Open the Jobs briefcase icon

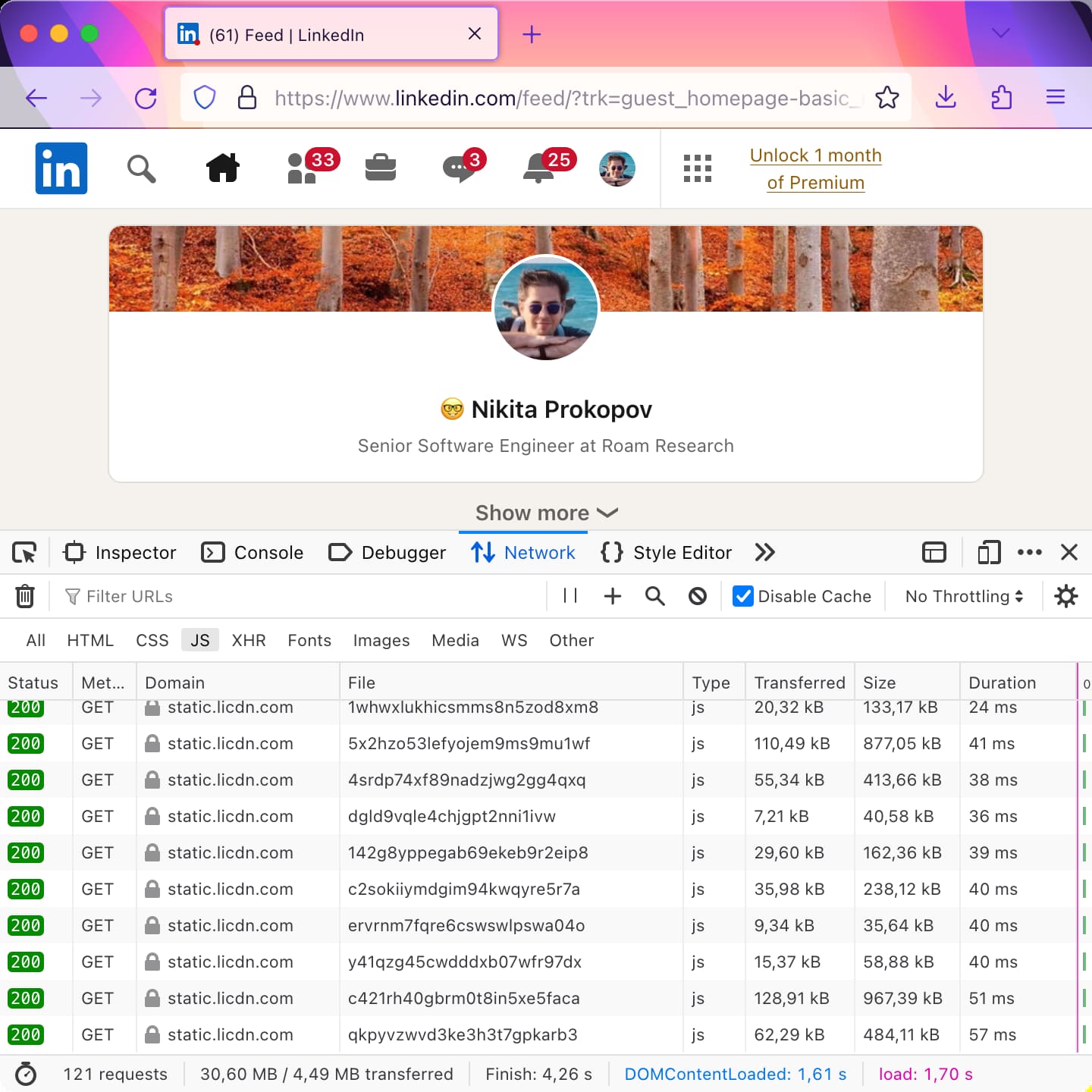[381, 168]
